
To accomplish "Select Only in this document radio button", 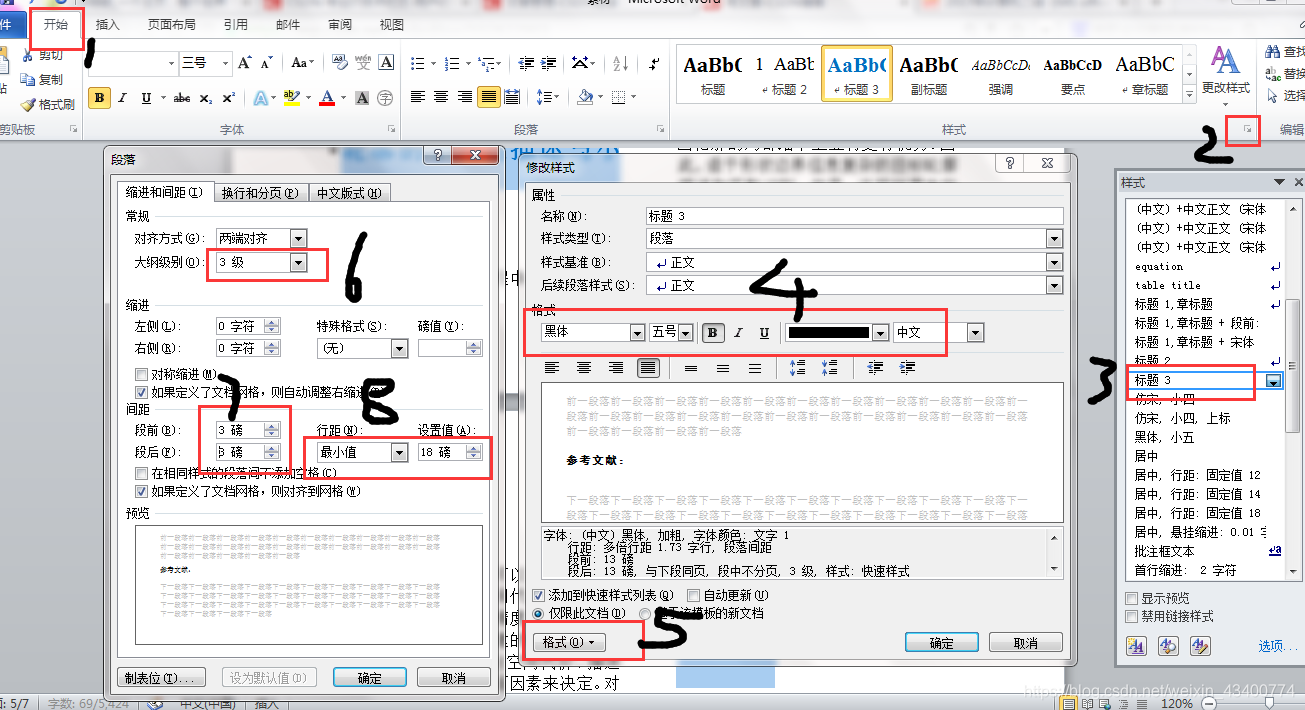I will click(539, 613).
